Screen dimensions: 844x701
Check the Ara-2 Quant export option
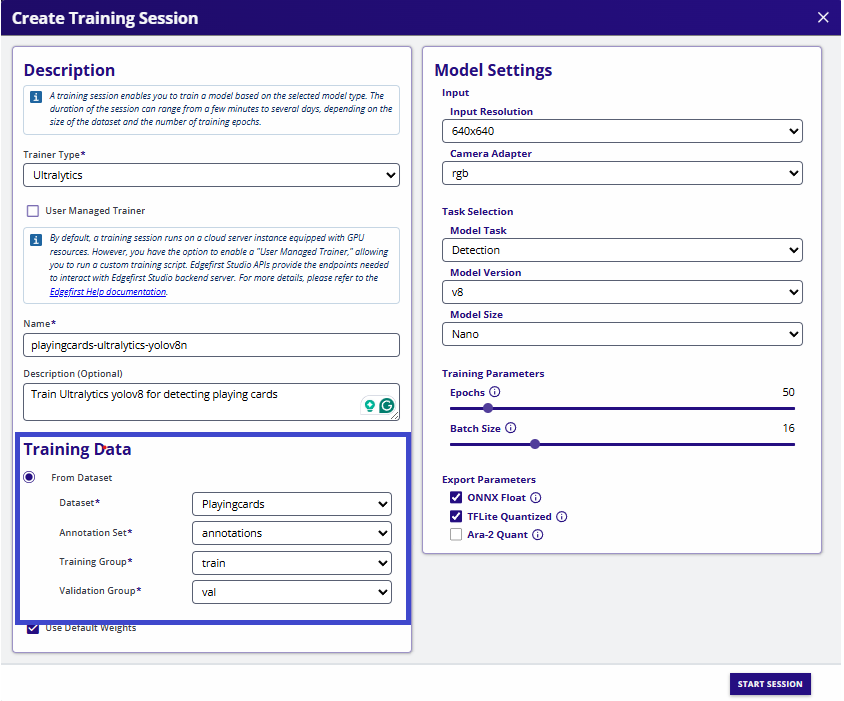point(455,534)
